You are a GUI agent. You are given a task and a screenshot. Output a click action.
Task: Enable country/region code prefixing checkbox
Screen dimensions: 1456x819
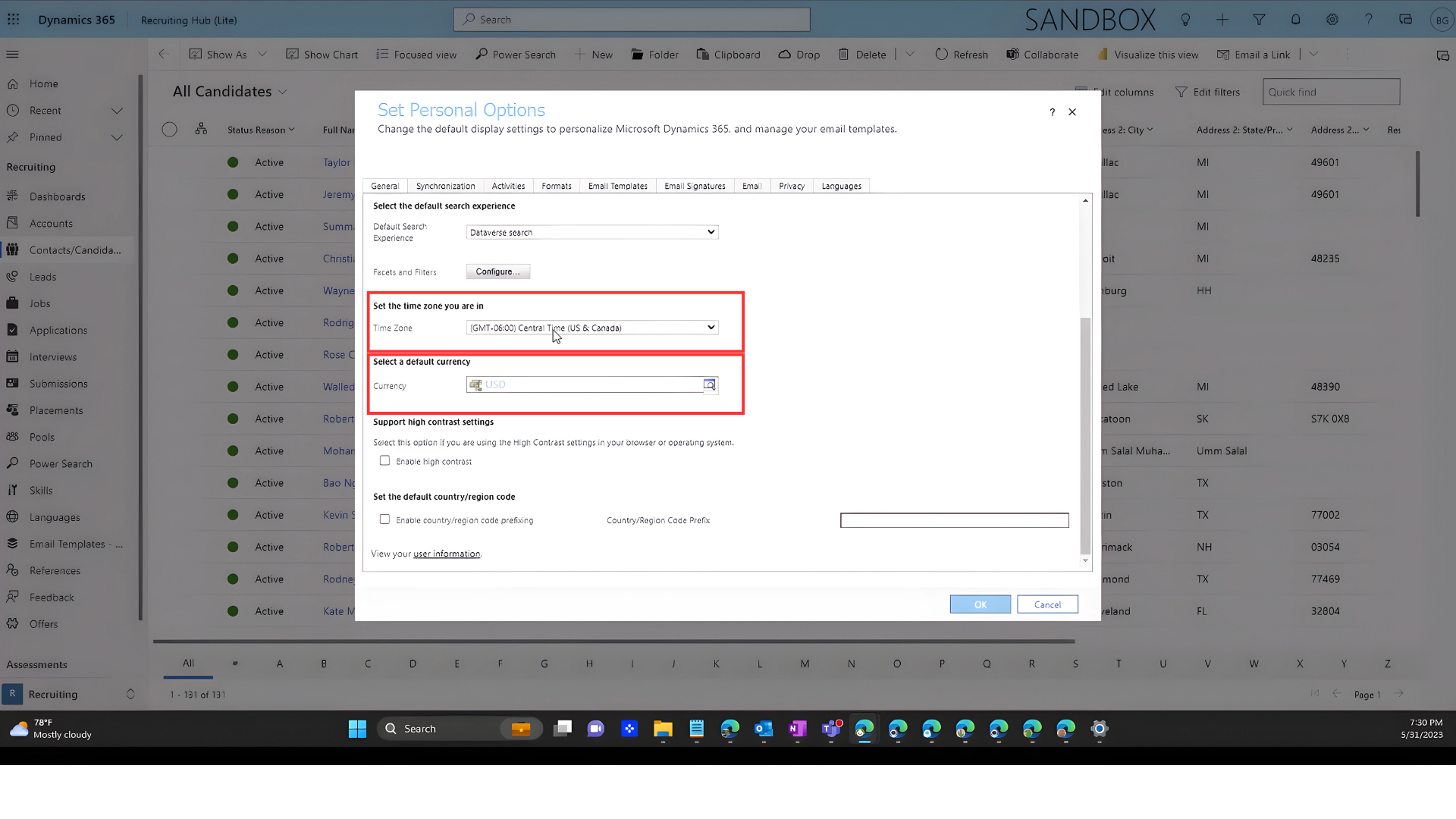pos(384,519)
